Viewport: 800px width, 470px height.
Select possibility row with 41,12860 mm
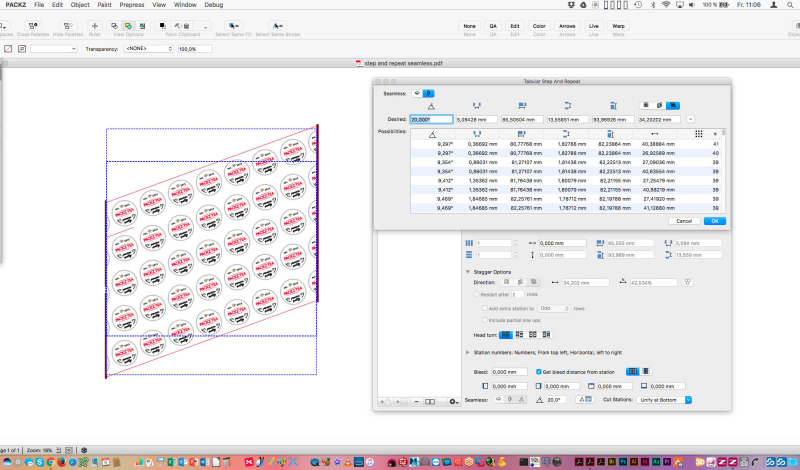tap(567, 208)
